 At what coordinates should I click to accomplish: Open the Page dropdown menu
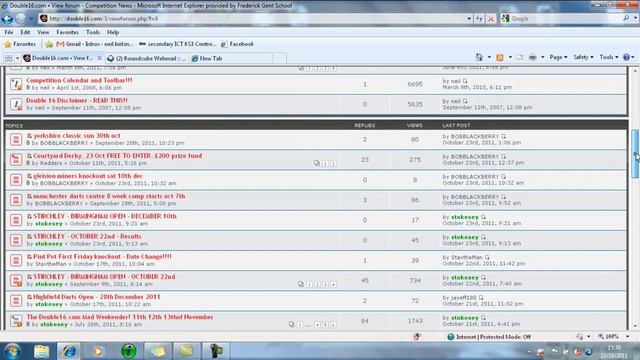point(558,57)
